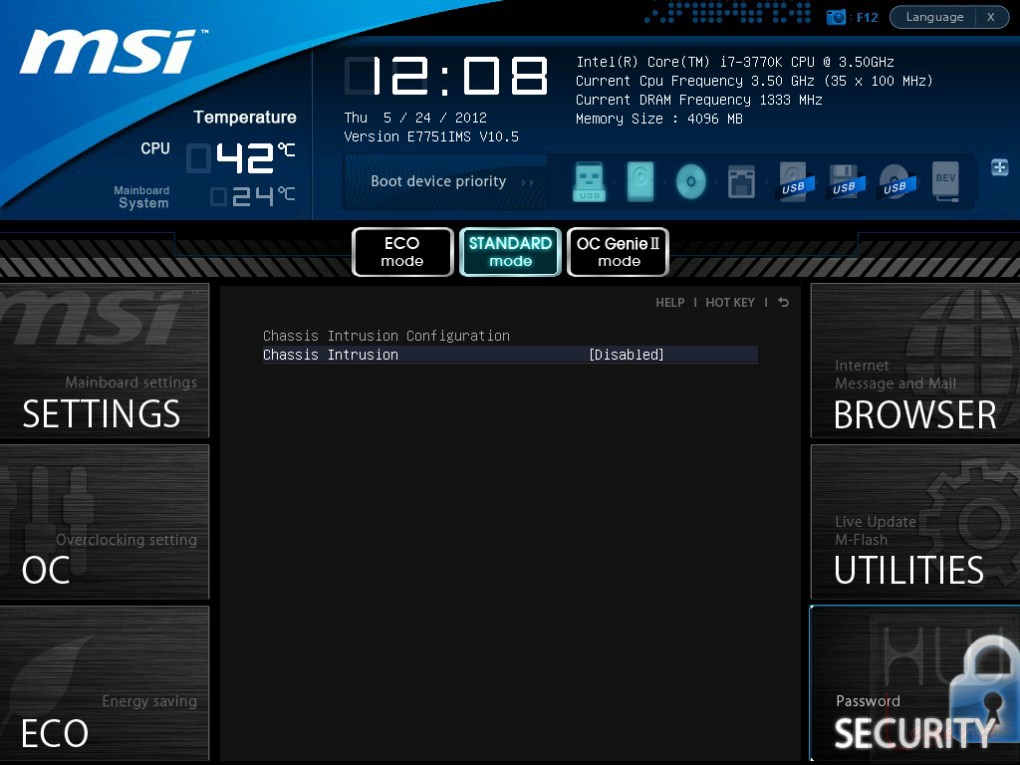Open the ECO energy saving section
The image size is (1020, 765).
pos(104,683)
